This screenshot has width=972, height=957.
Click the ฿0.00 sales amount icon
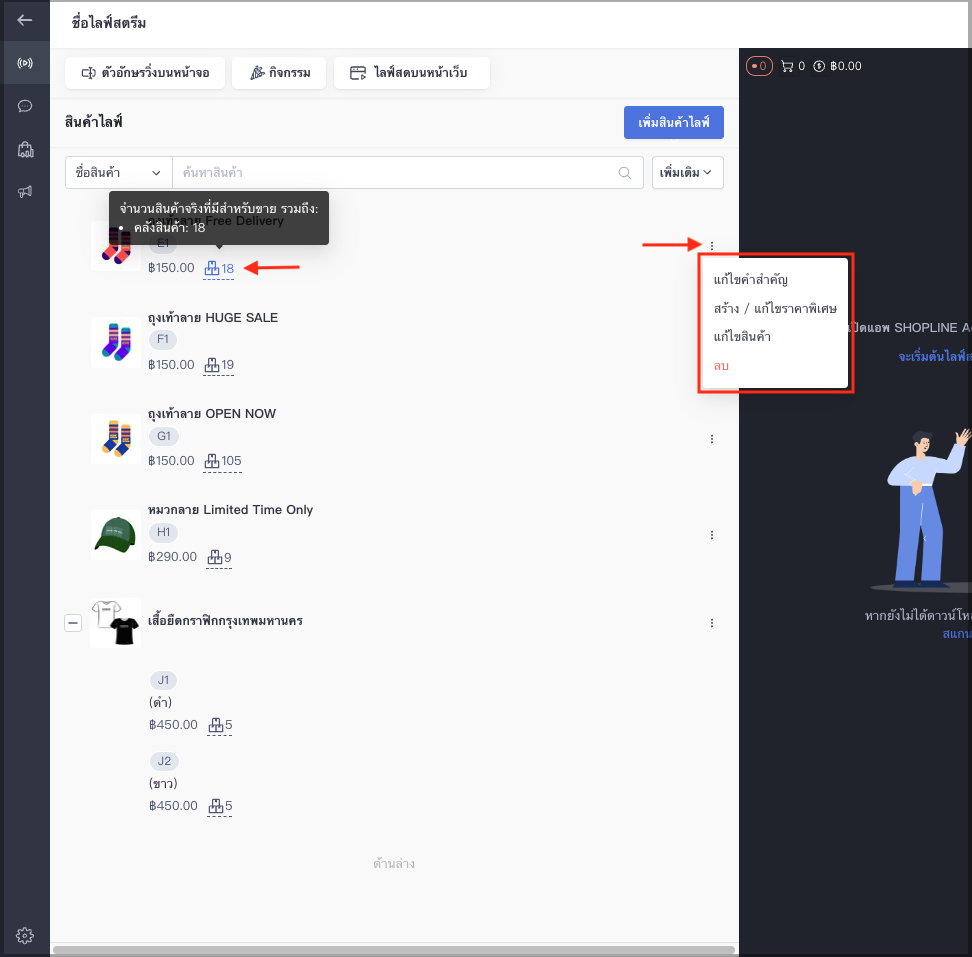[x=820, y=66]
